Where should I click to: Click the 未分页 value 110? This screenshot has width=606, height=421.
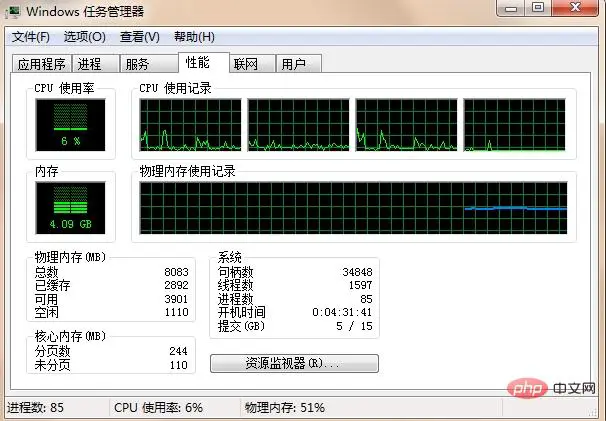click(179, 365)
